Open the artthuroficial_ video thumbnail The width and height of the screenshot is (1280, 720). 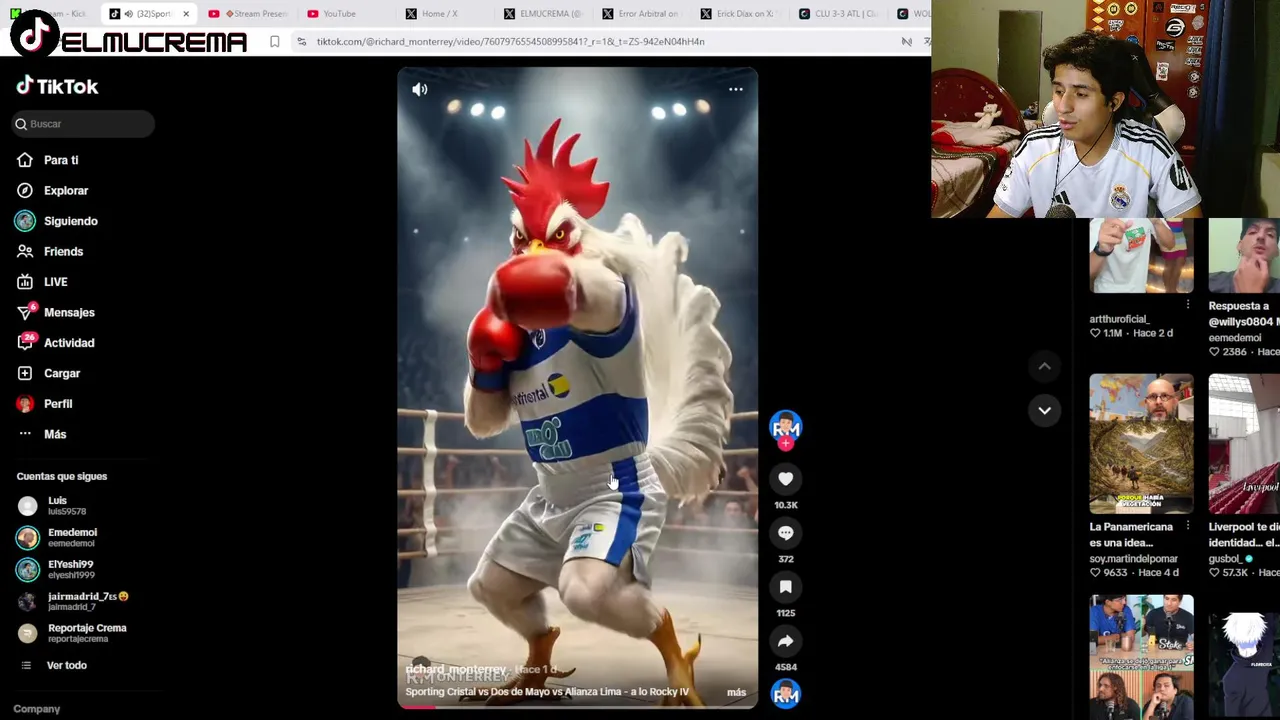pyautogui.click(x=1141, y=256)
